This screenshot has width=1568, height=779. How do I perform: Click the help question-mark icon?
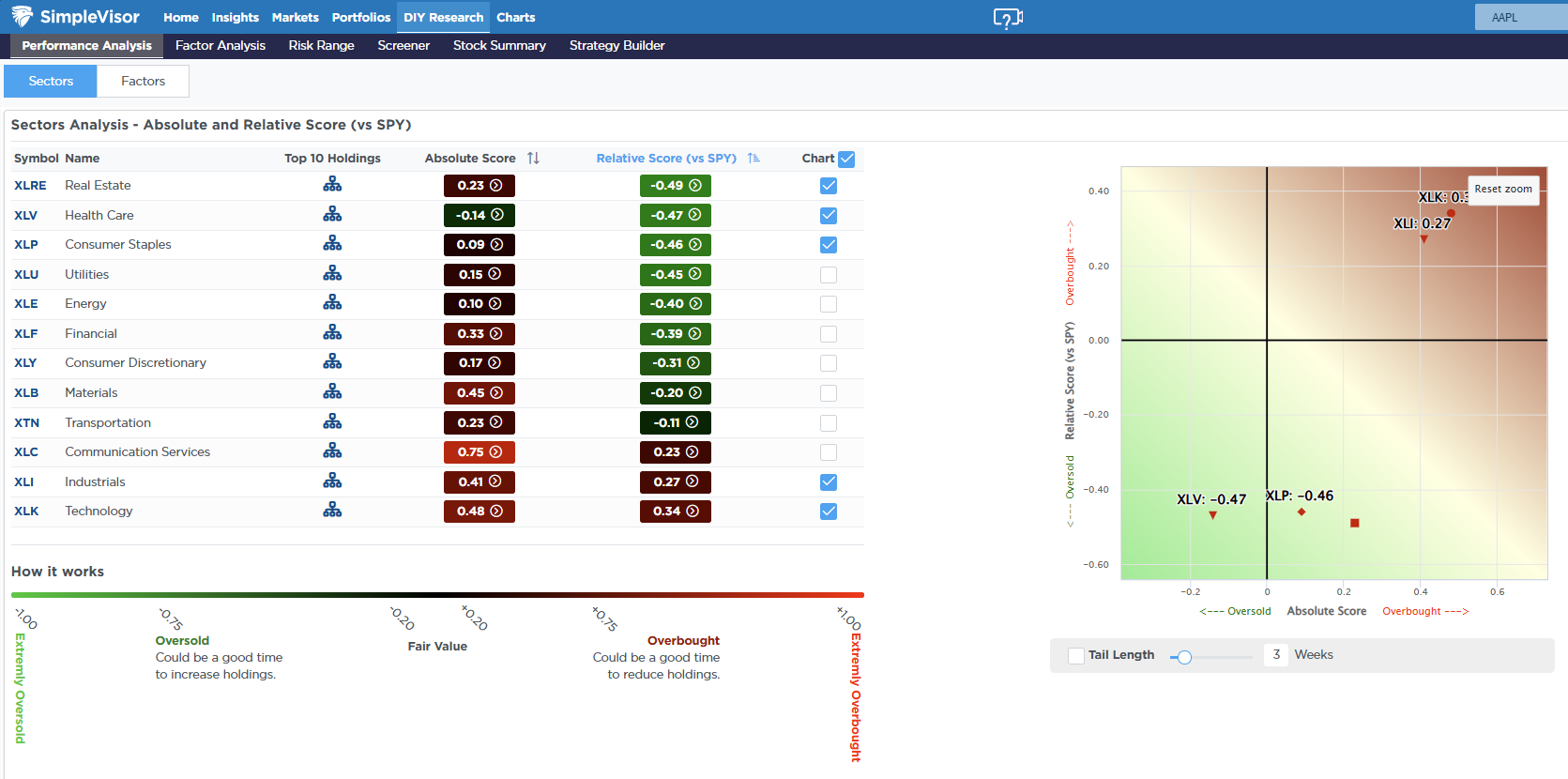pos(1008,18)
